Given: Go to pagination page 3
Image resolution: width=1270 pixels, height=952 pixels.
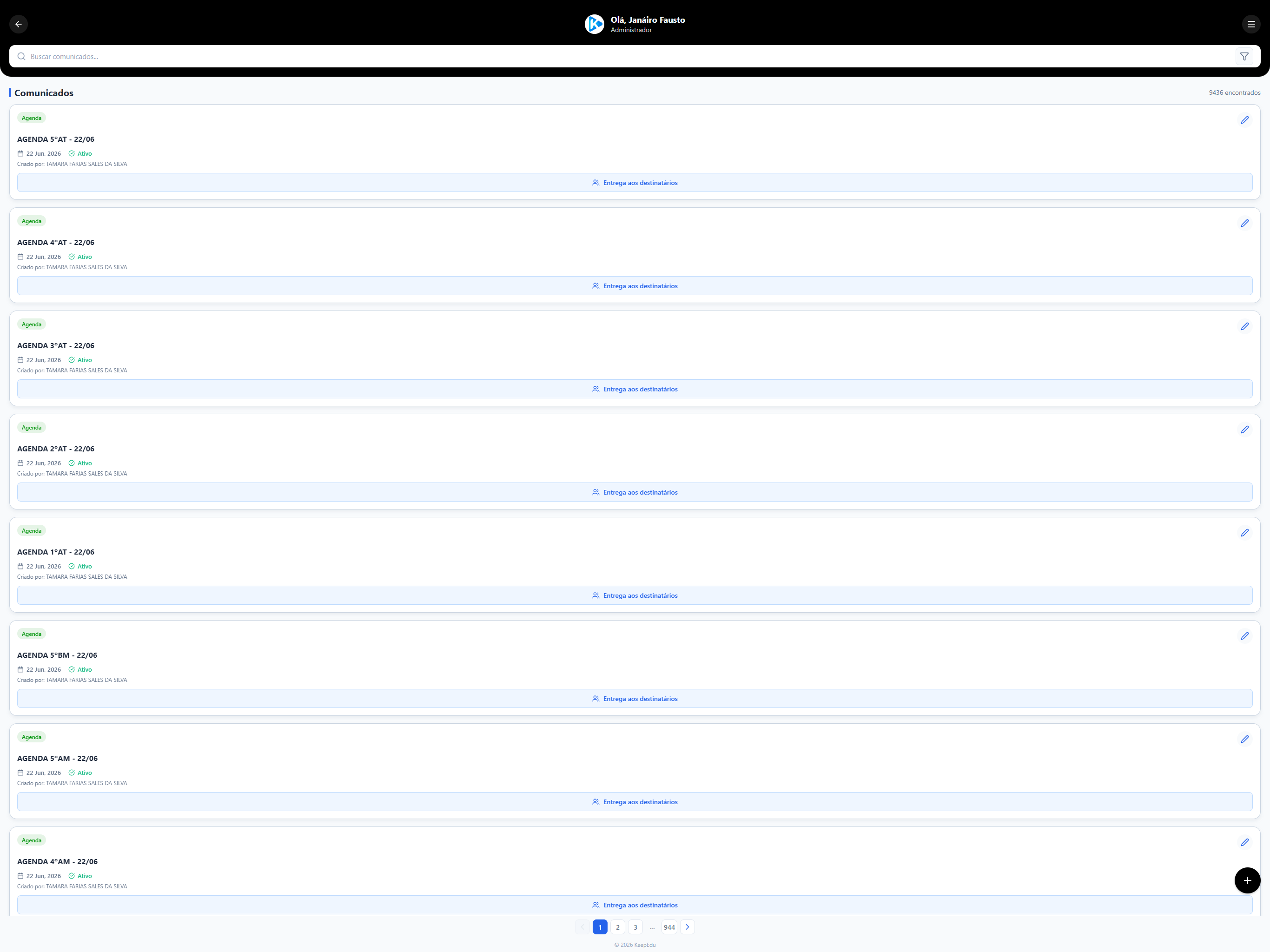Looking at the screenshot, I should pyautogui.click(x=635, y=928).
